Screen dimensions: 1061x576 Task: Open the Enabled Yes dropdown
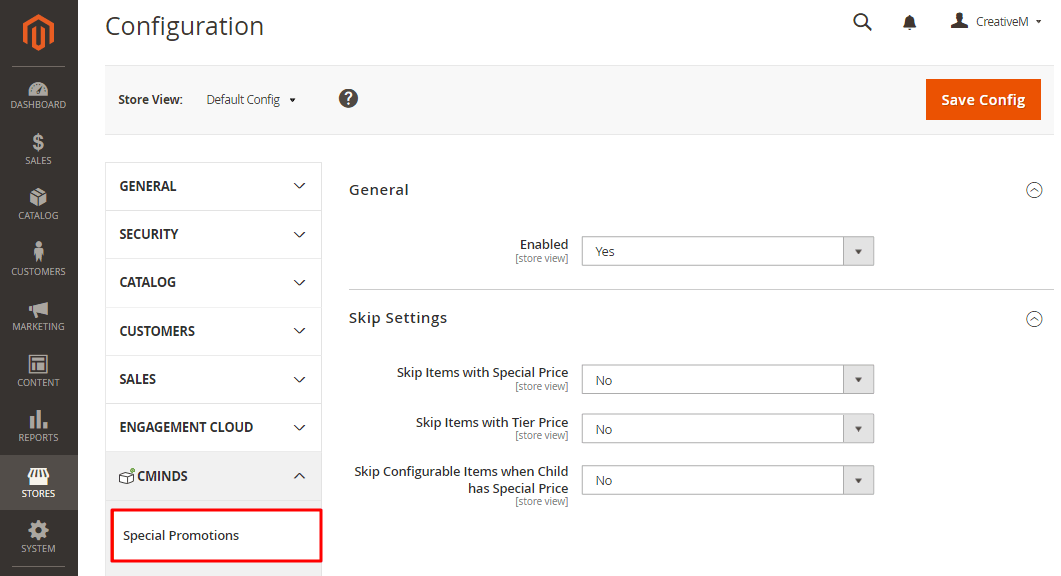click(727, 251)
